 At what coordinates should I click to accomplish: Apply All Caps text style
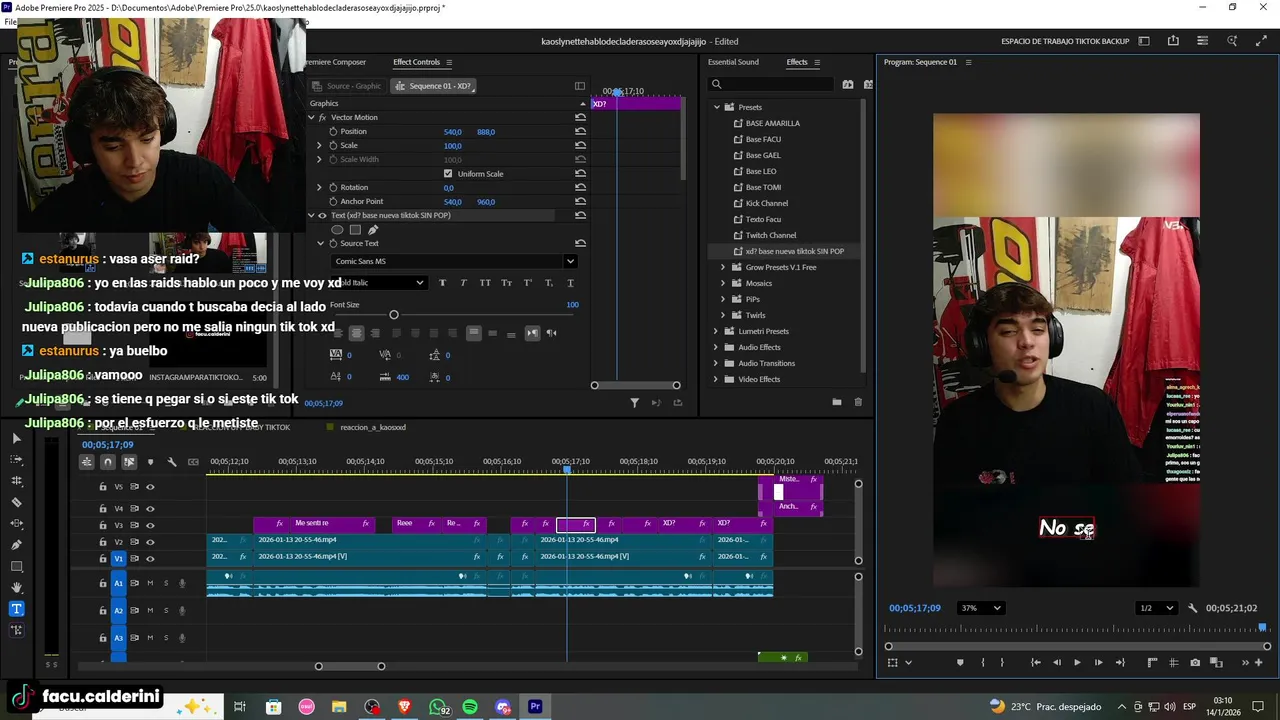tap(485, 283)
